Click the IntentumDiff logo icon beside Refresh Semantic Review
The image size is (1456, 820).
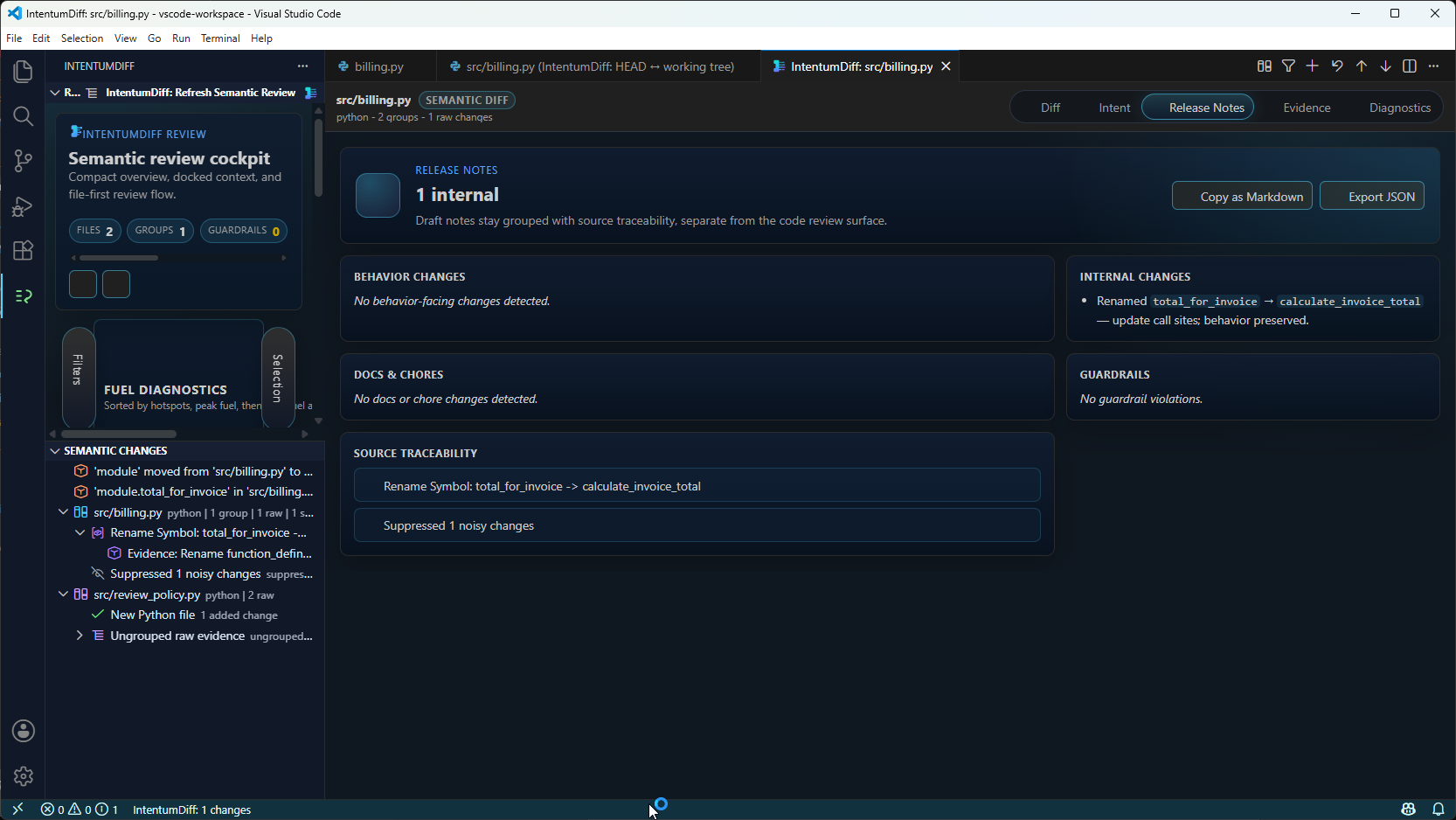(x=310, y=93)
